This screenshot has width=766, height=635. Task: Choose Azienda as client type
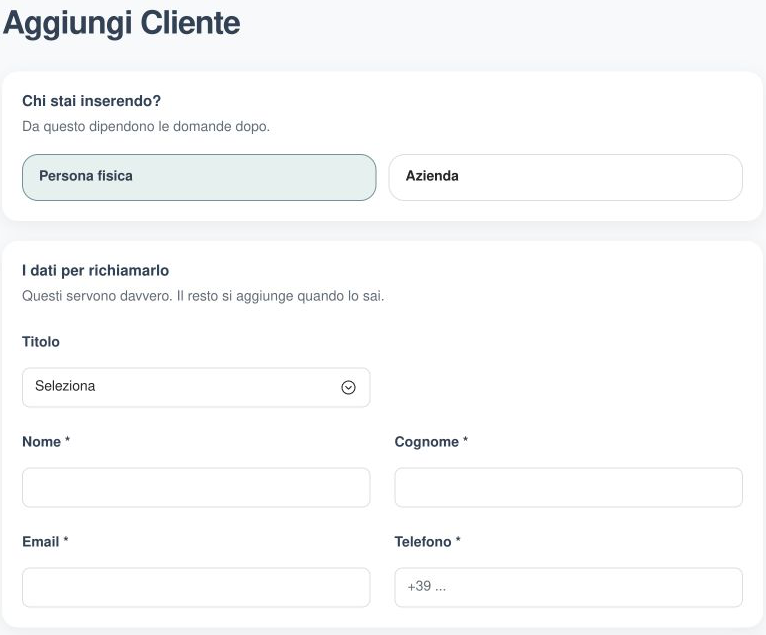pyautogui.click(x=566, y=177)
